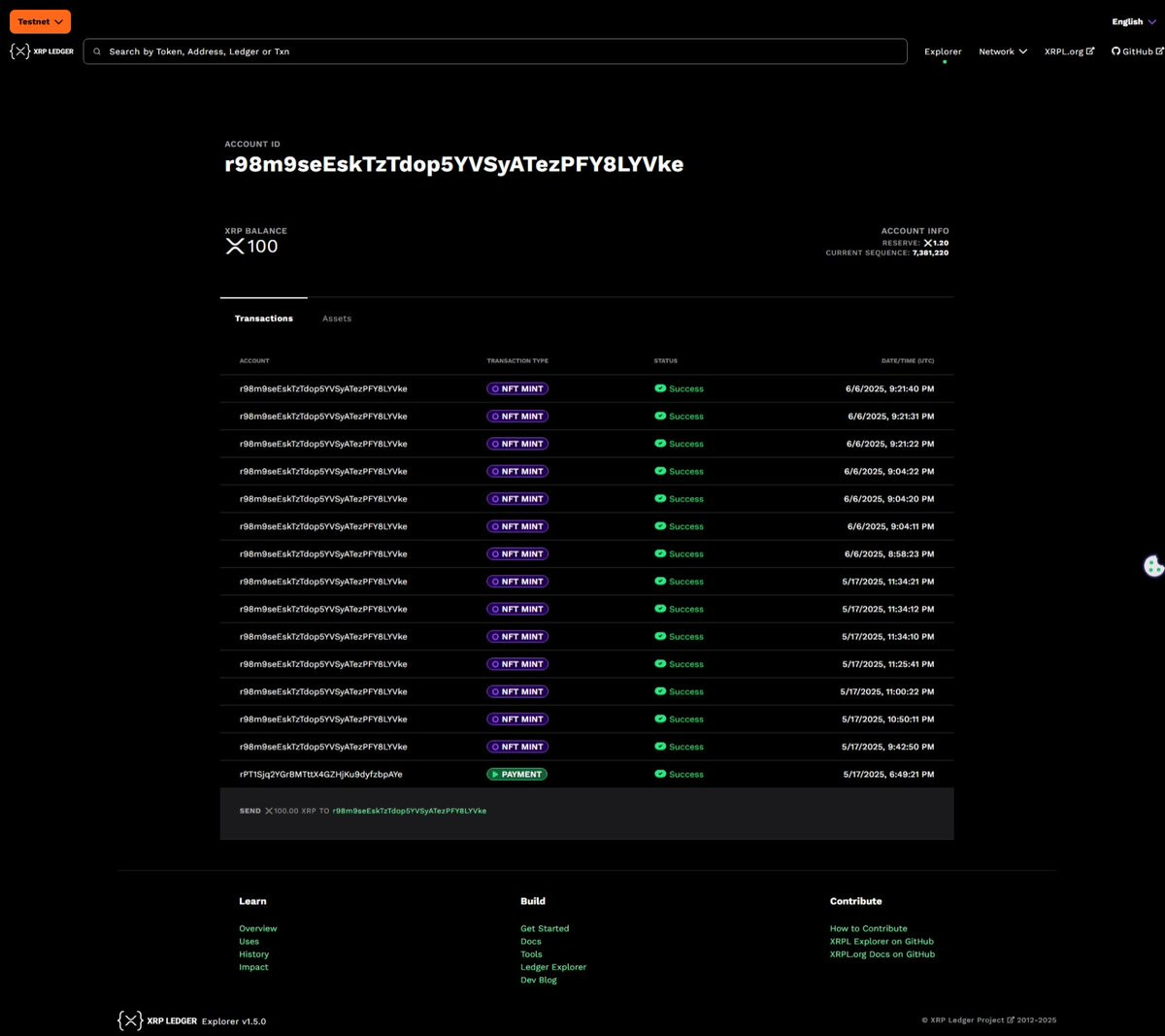This screenshot has height=1036, width=1165.
Task: Open the Uses link under Learn
Action: (250, 941)
